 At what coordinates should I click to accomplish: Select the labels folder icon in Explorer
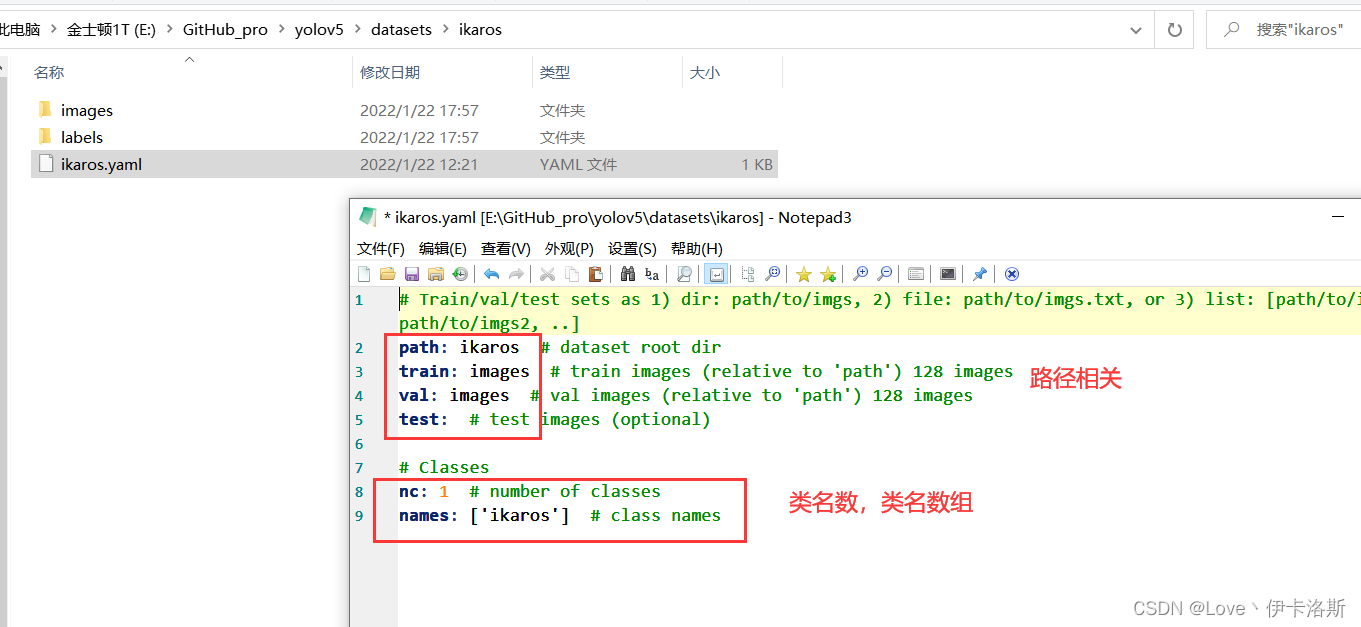45,137
